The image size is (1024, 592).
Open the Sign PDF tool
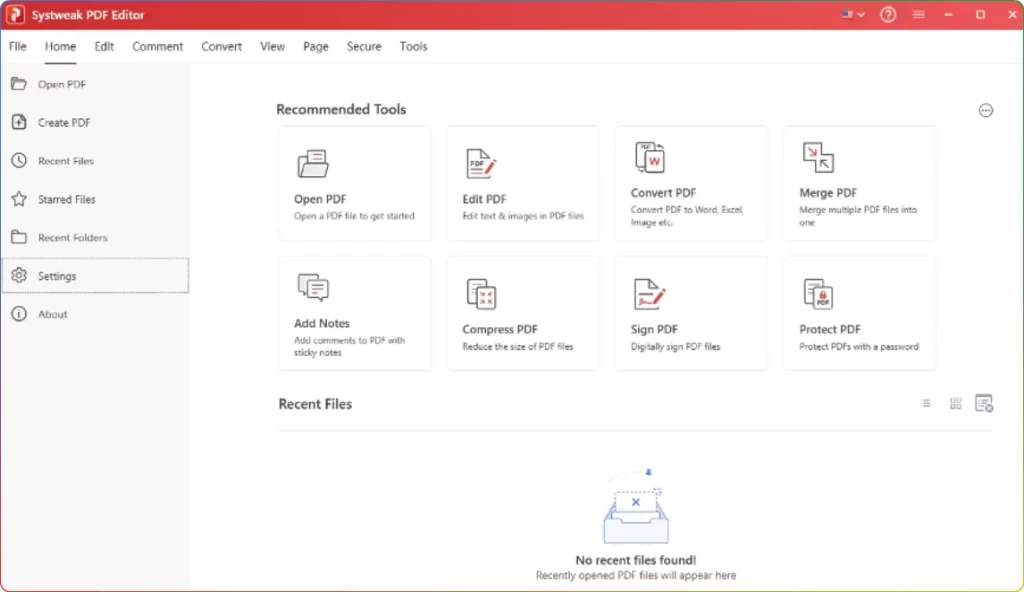(x=690, y=313)
